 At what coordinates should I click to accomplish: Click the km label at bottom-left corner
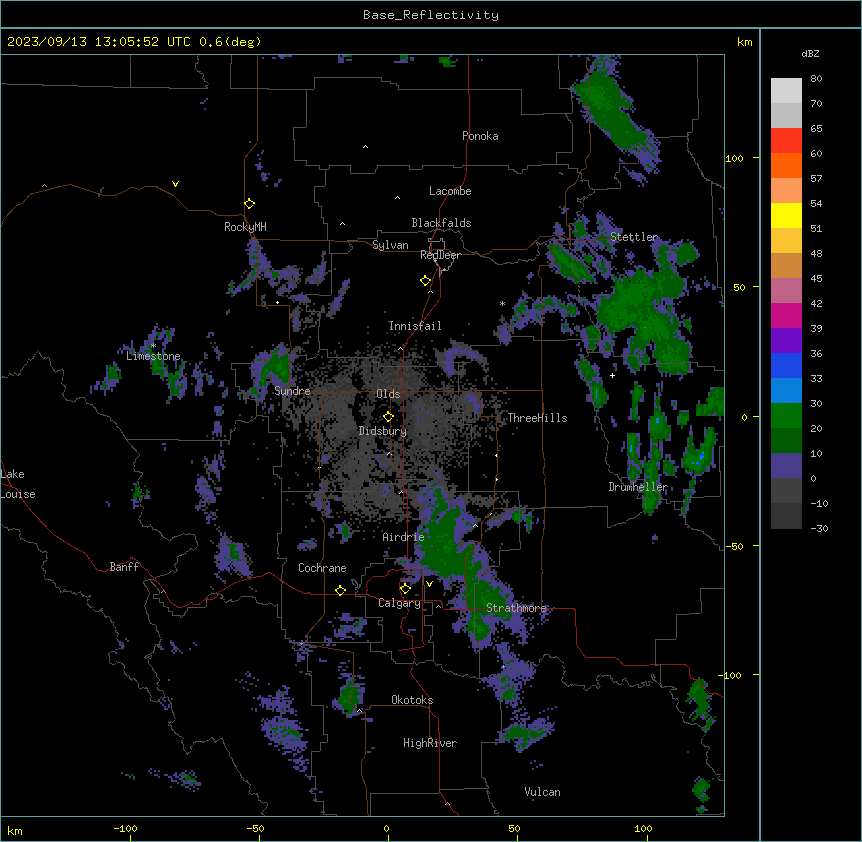15,830
